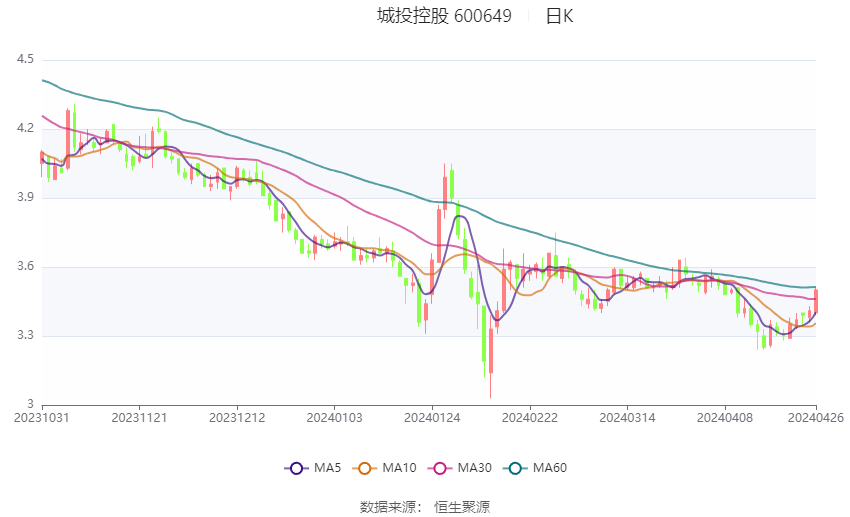Screen dimensions: 850x517
Task: Toggle the MA60 legend series
Action: (535, 468)
